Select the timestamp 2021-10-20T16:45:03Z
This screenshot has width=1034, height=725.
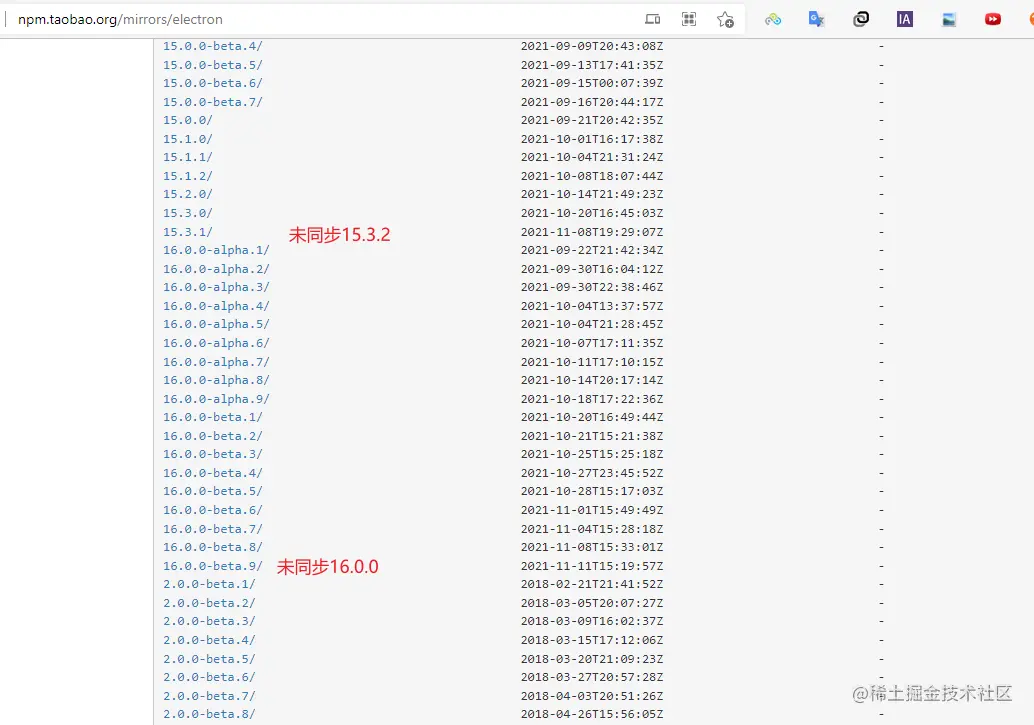click(x=592, y=213)
